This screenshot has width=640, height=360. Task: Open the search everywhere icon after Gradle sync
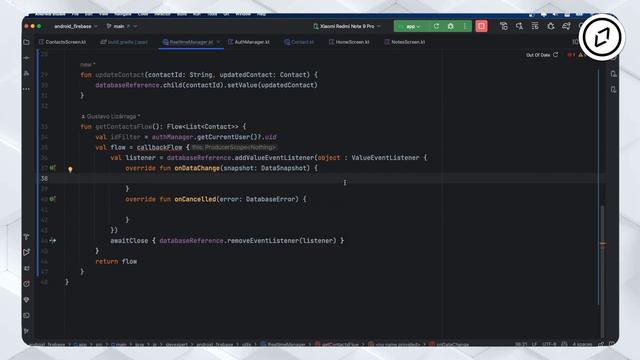coord(519,26)
